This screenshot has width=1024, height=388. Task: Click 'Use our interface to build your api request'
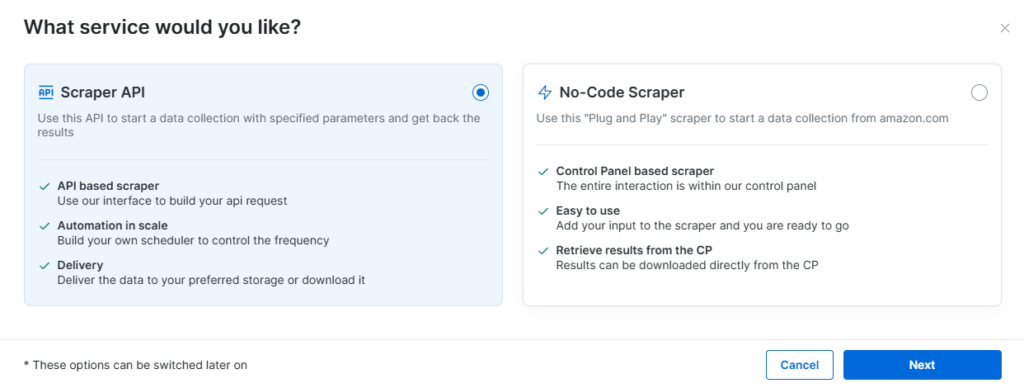[x=172, y=201]
